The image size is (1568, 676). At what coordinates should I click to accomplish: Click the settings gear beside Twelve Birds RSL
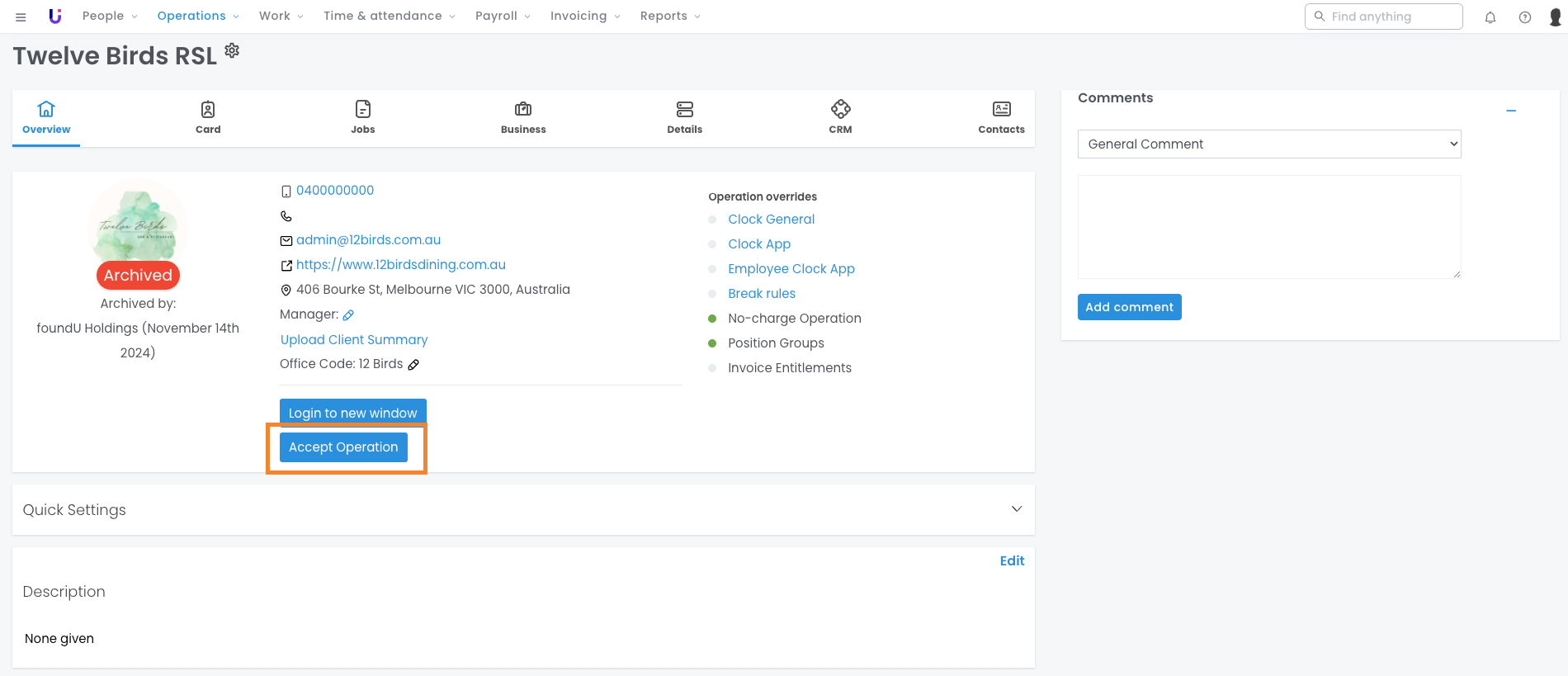[x=232, y=50]
